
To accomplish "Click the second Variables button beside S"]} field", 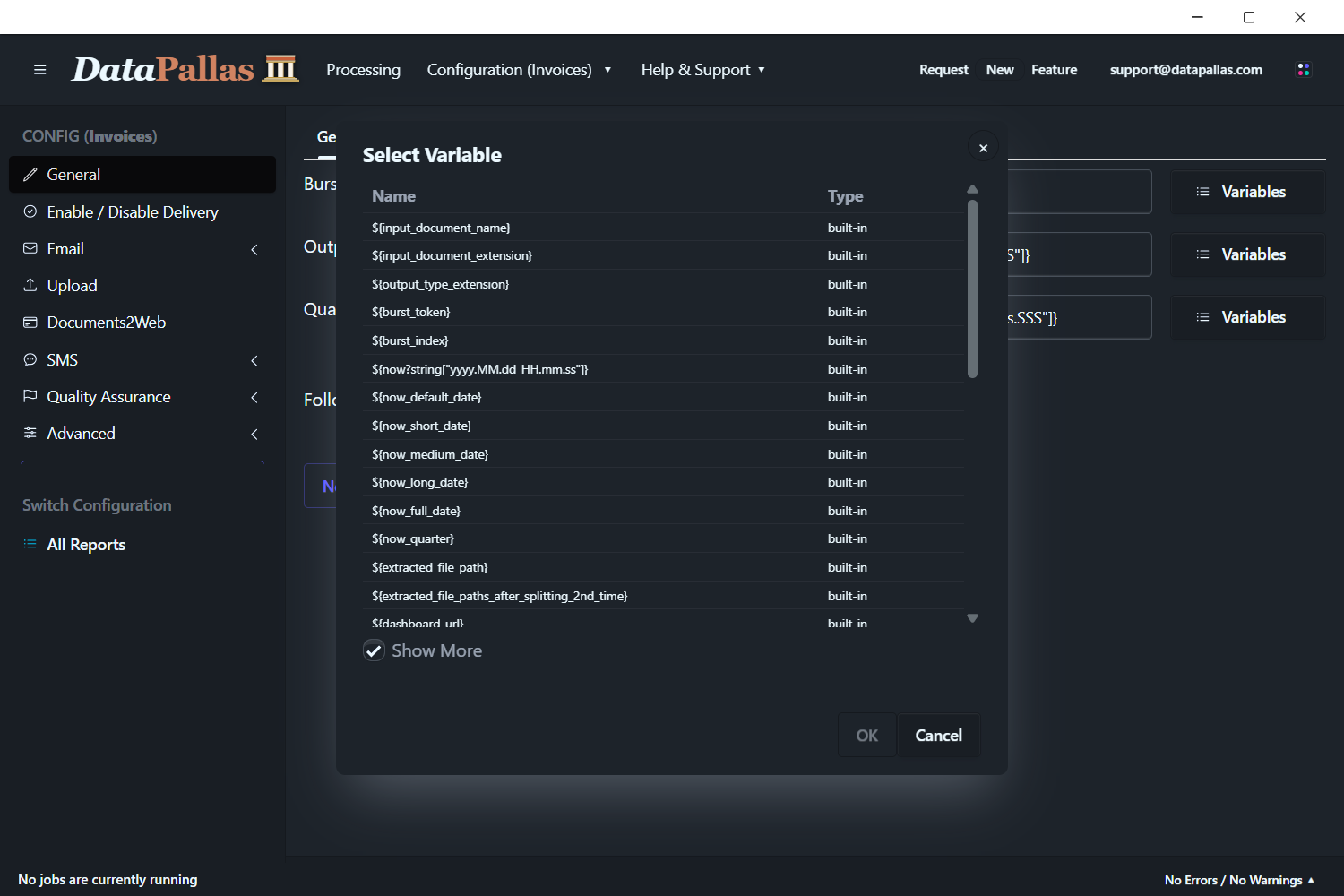I will click(x=1247, y=254).
